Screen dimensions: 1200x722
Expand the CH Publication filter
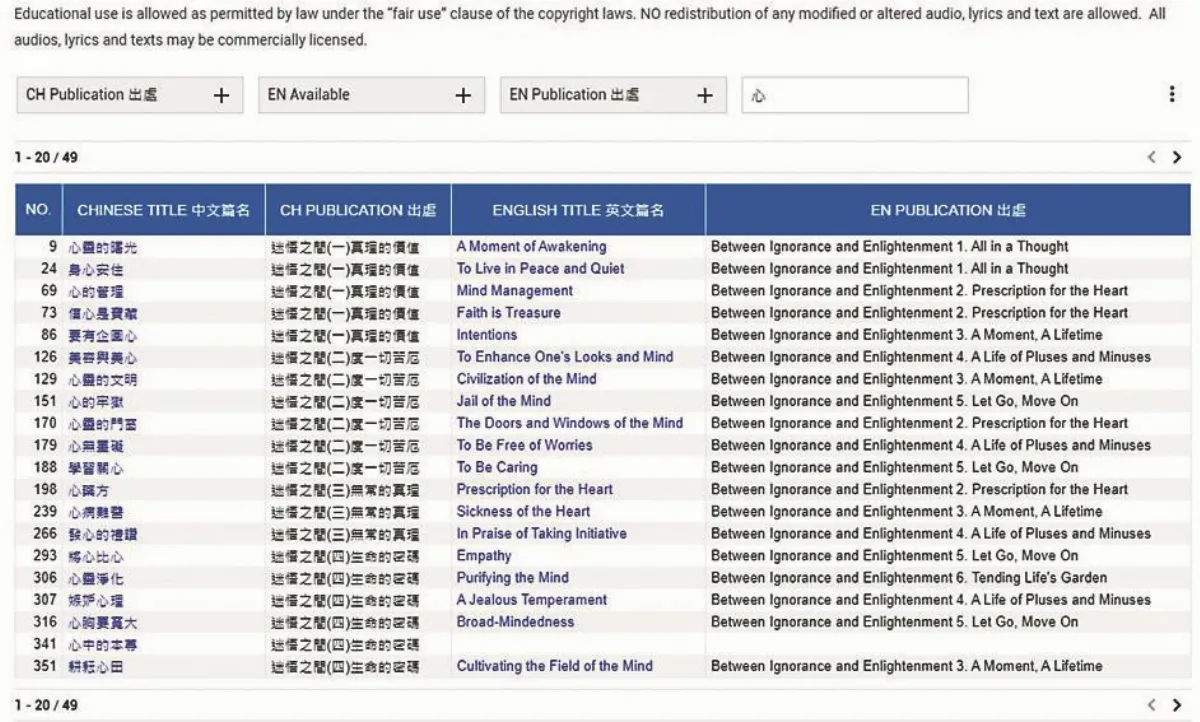pos(129,95)
